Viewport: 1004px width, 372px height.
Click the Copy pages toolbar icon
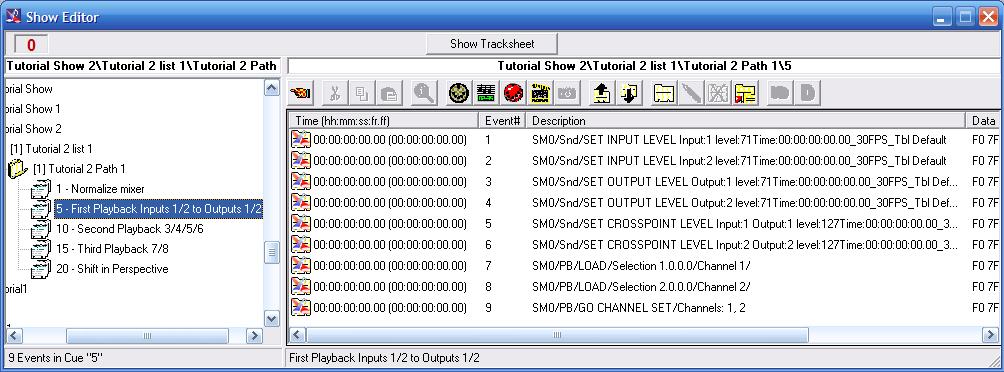coord(361,93)
